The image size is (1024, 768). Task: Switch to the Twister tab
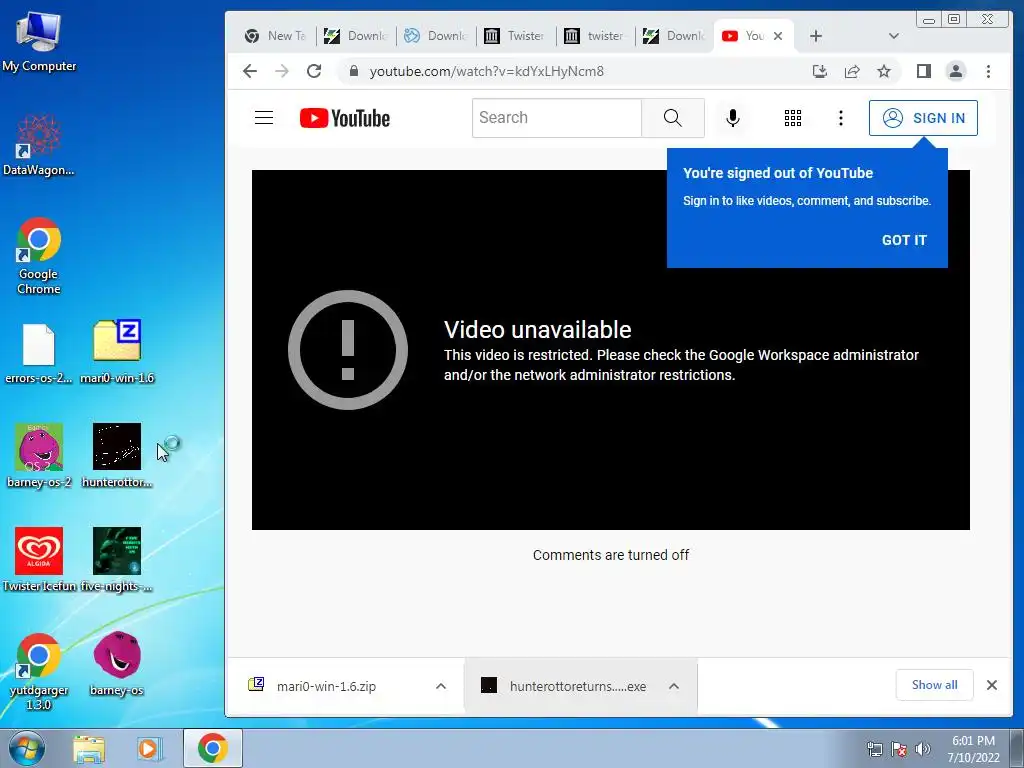point(515,36)
